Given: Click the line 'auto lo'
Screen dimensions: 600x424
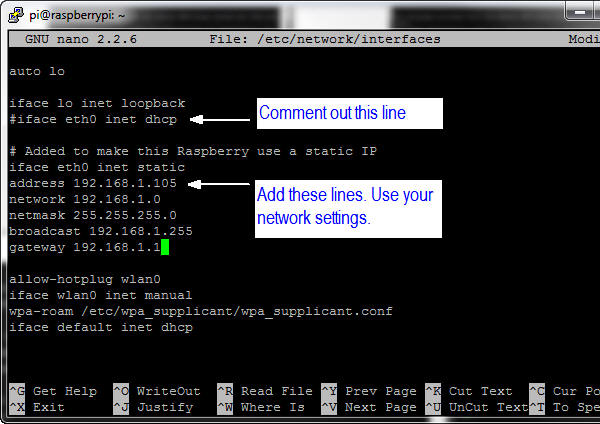Looking at the screenshot, I should coord(37,71).
